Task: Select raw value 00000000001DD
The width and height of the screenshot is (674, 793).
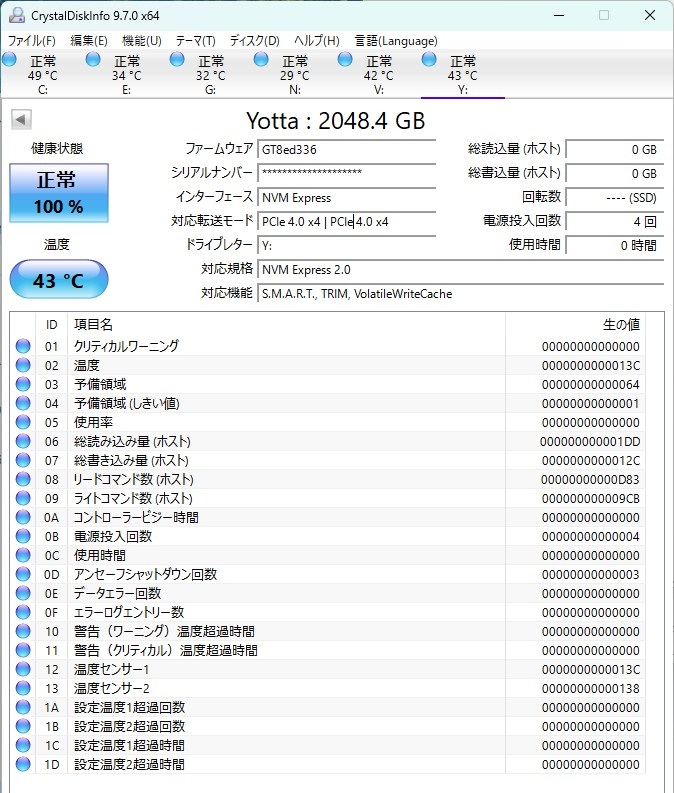Action: point(590,442)
